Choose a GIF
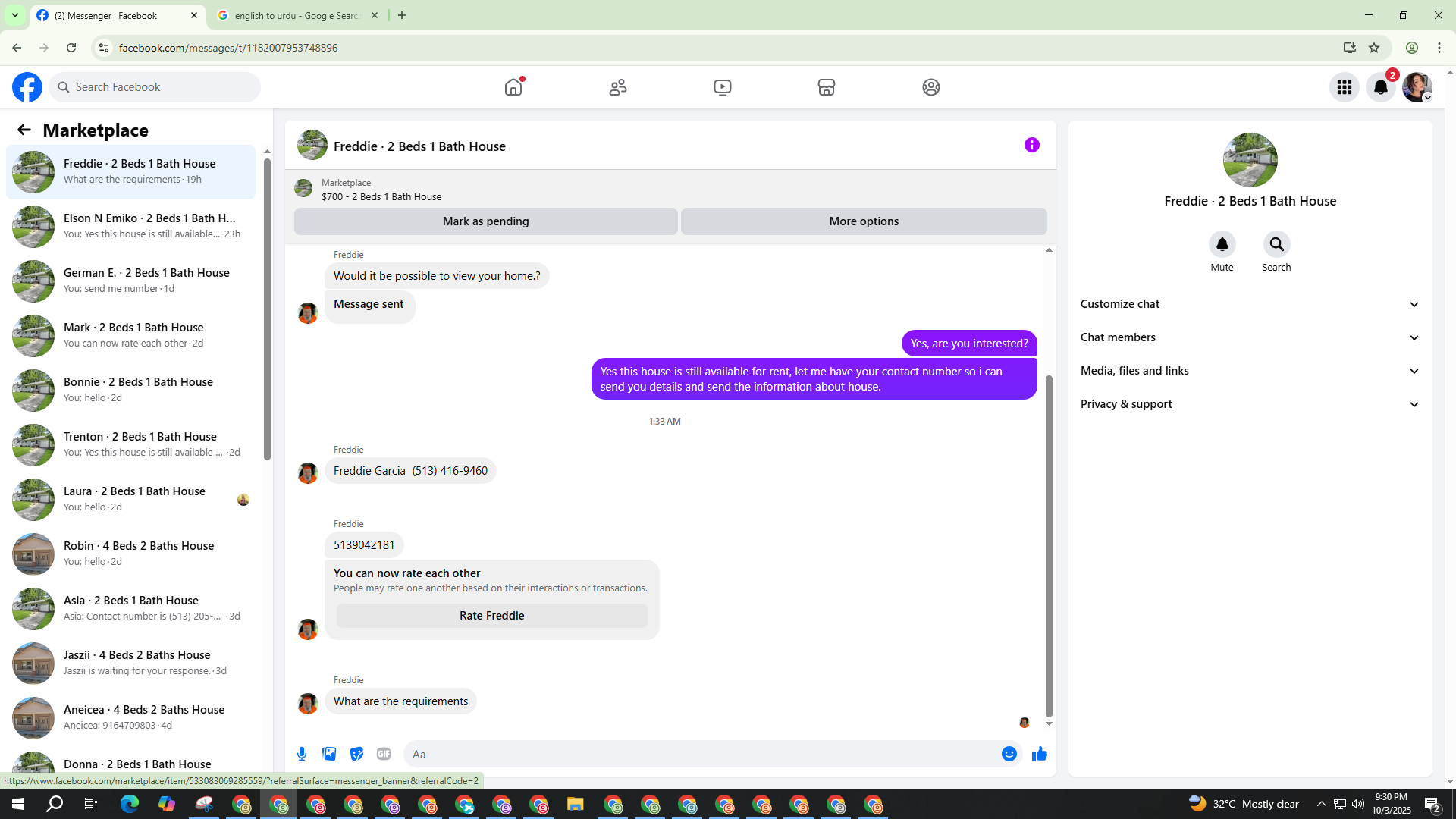 pyautogui.click(x=384, y=754)
